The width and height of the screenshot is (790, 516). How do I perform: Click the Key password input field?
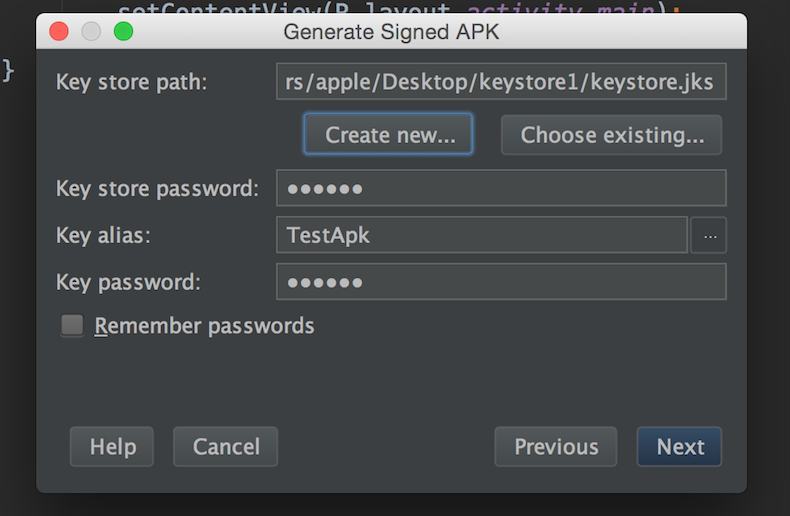point(501,282)
